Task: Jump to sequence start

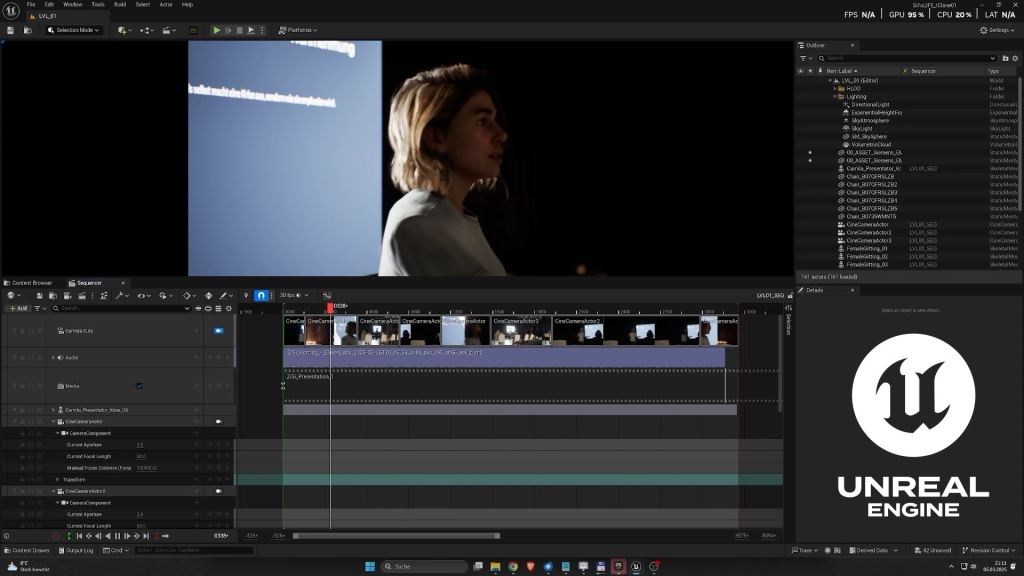Action: pos(79,536)
